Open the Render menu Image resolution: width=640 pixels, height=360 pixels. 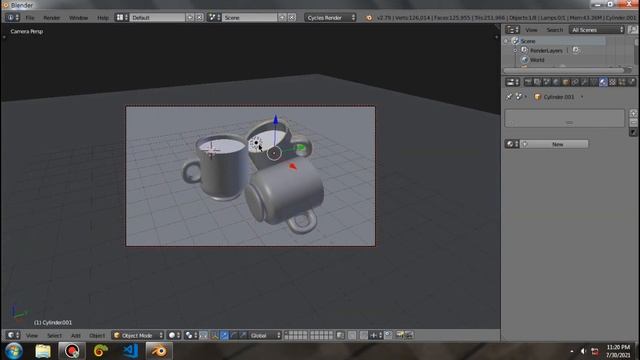click(51, 18)
